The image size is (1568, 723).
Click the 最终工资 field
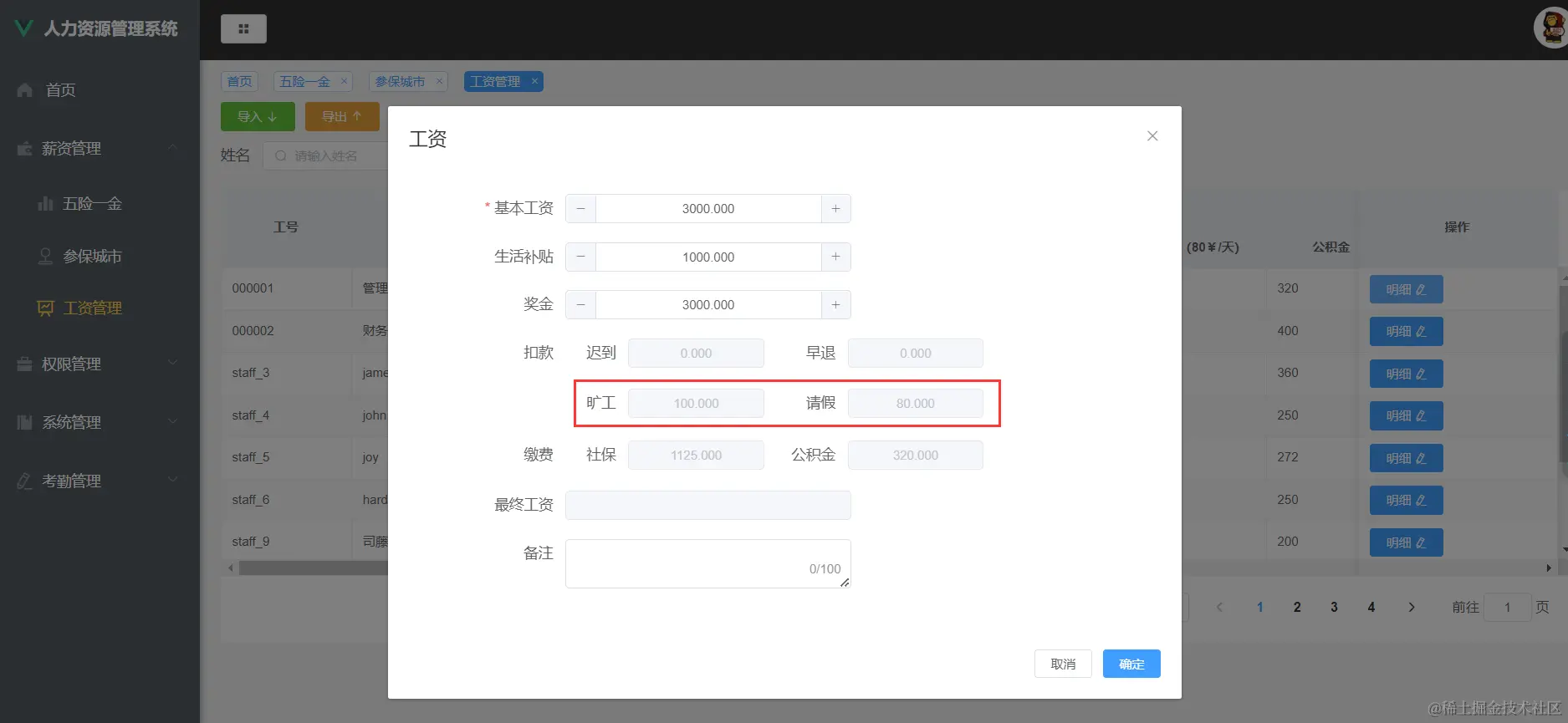click(x=708, y=505)
